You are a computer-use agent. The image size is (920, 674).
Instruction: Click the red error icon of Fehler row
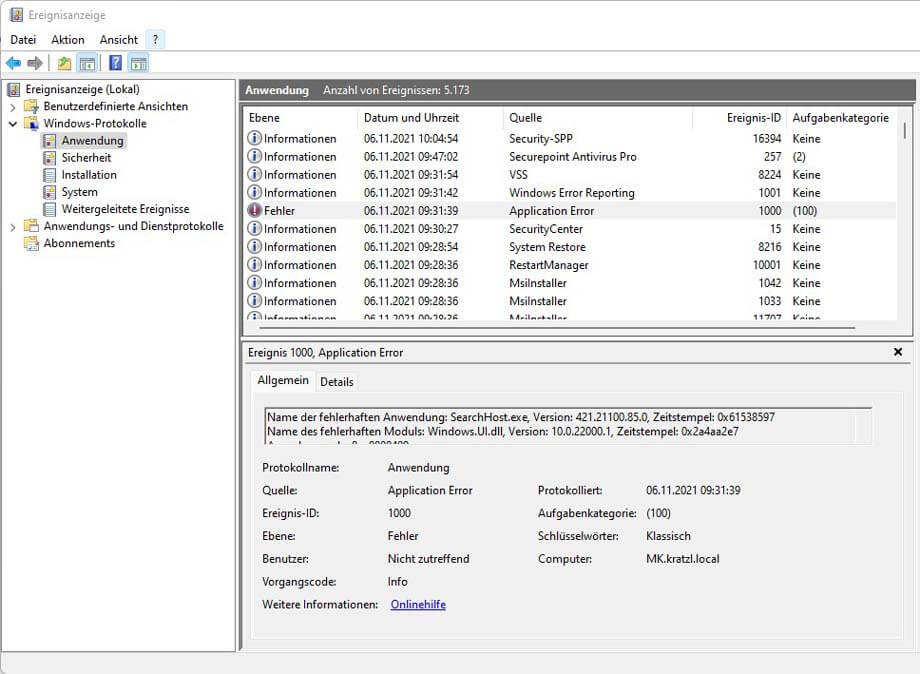(254, 210)
